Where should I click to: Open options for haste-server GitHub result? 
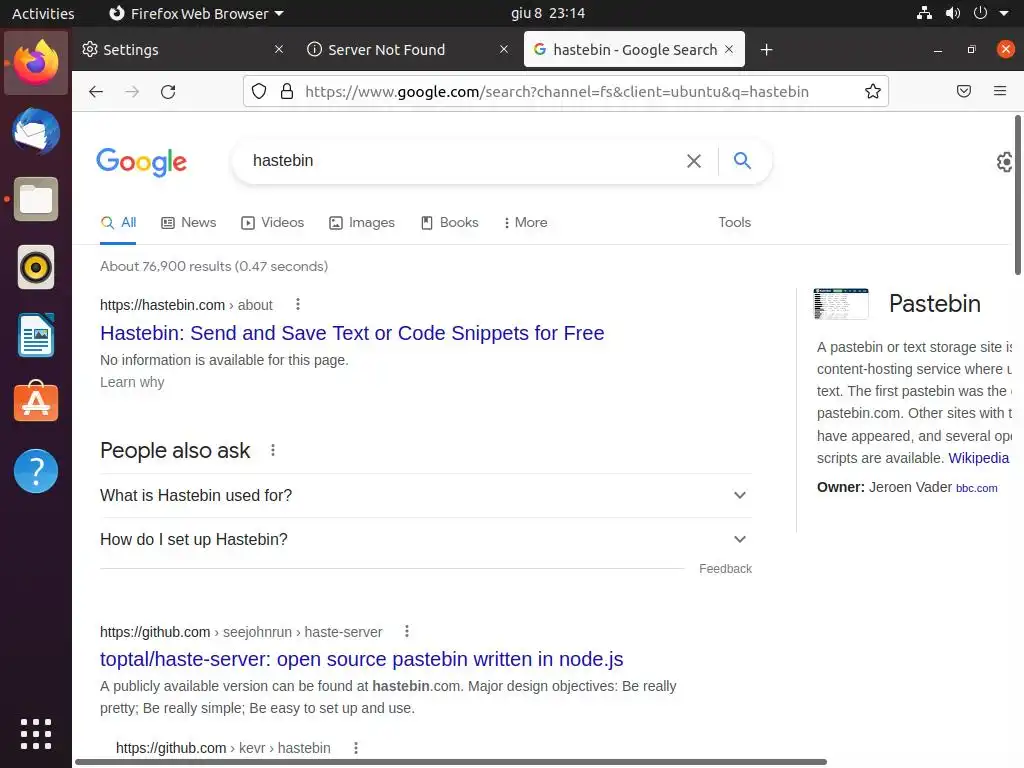click(x=407, y=632)
